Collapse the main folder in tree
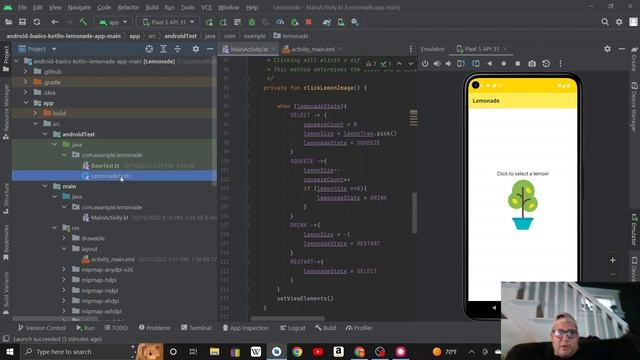Image resolution: width=640 pixels, height=360 pixels. (45, 186)
